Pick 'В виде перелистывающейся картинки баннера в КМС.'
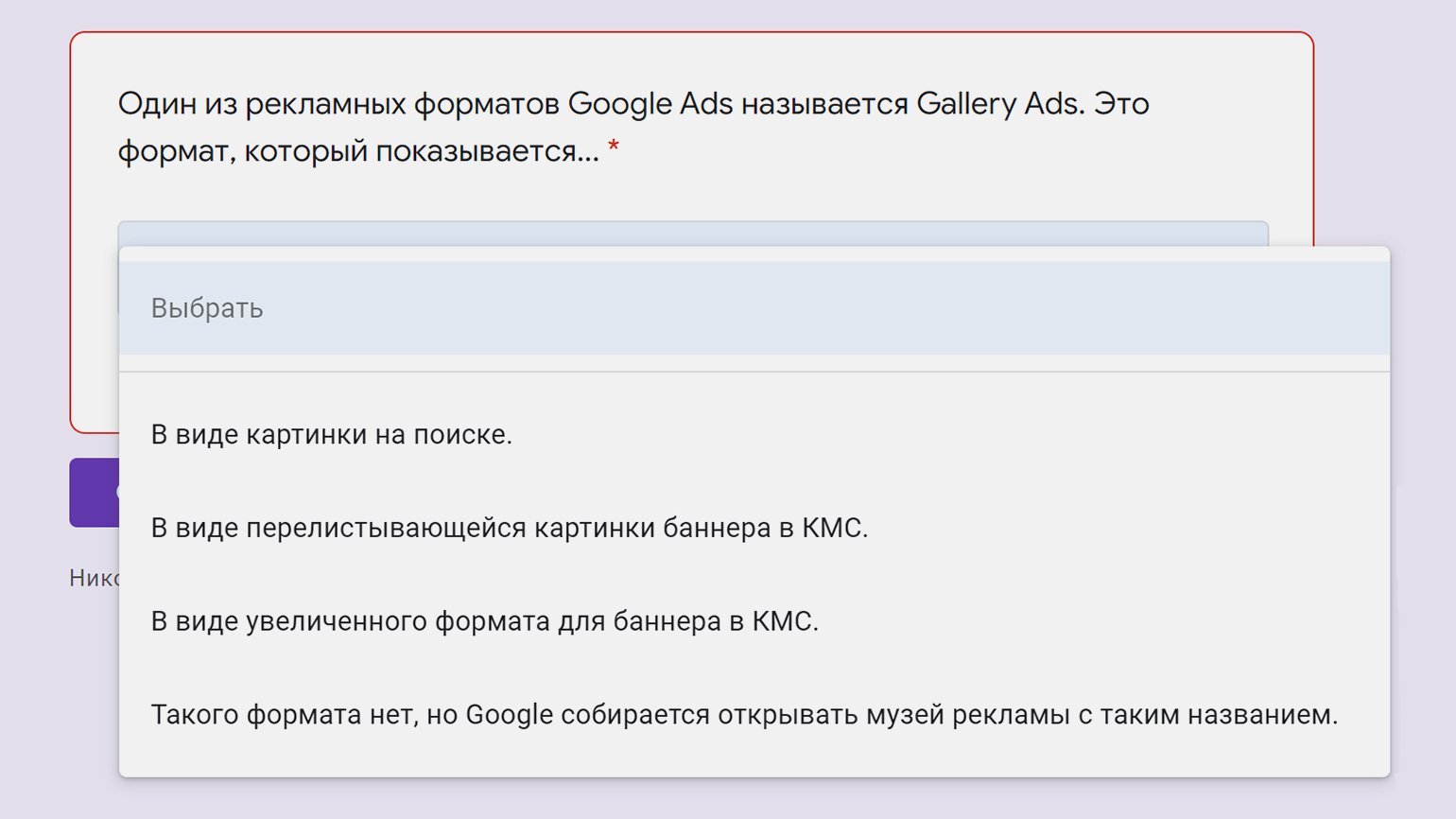This screenshot has width=1456, height=819. click(x=754, y=528)
